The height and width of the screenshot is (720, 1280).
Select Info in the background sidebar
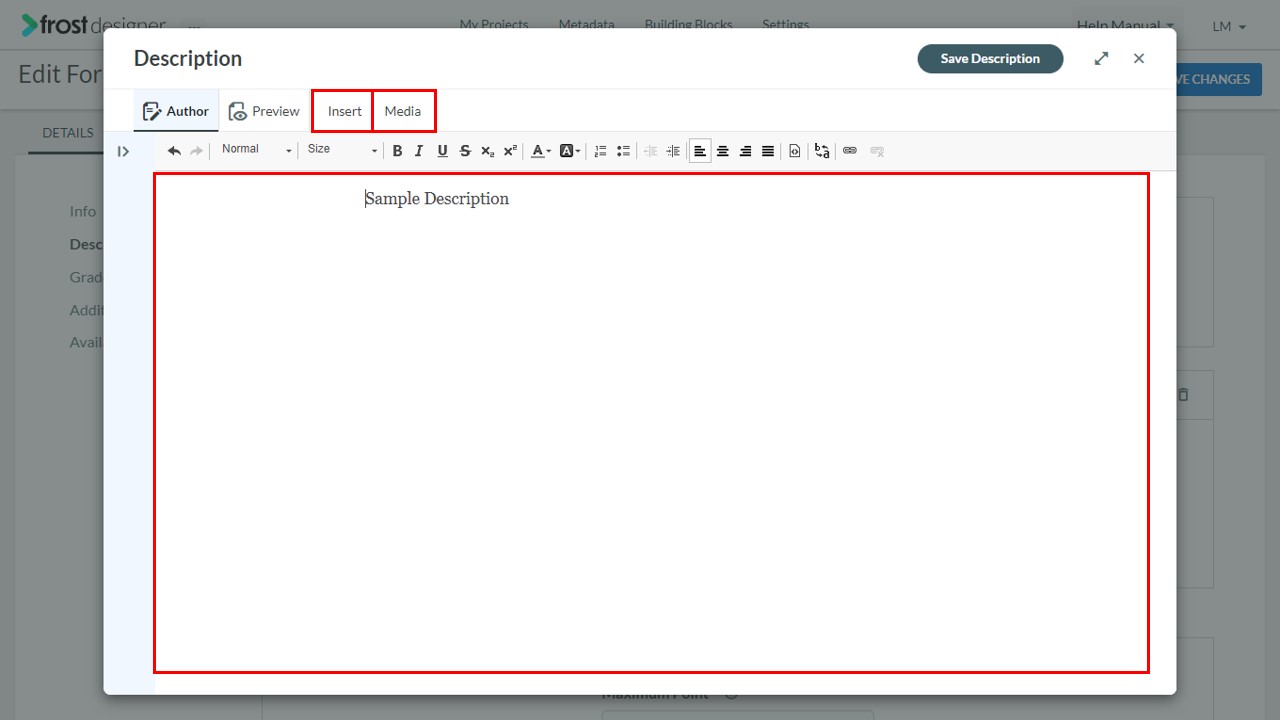click(x=83, y=211)
